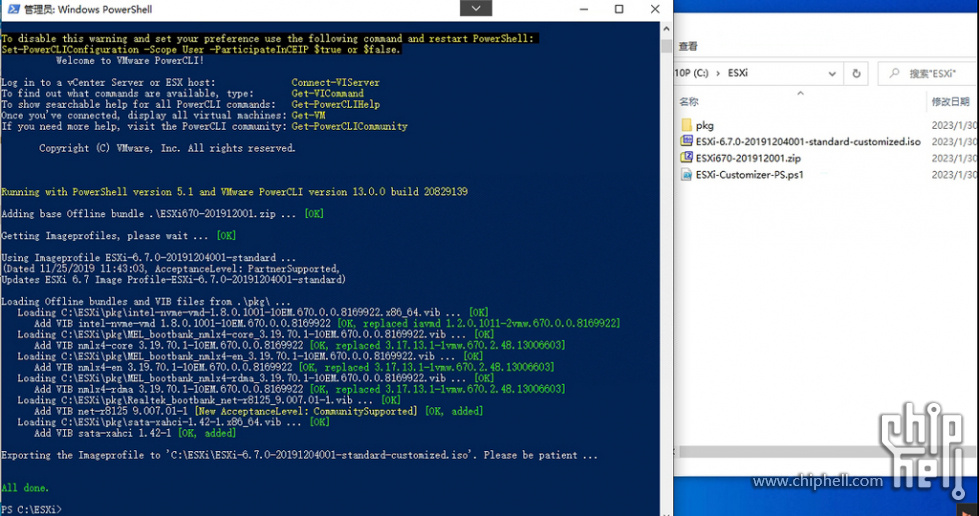Click the 'All done.' output line

[25, 488]
